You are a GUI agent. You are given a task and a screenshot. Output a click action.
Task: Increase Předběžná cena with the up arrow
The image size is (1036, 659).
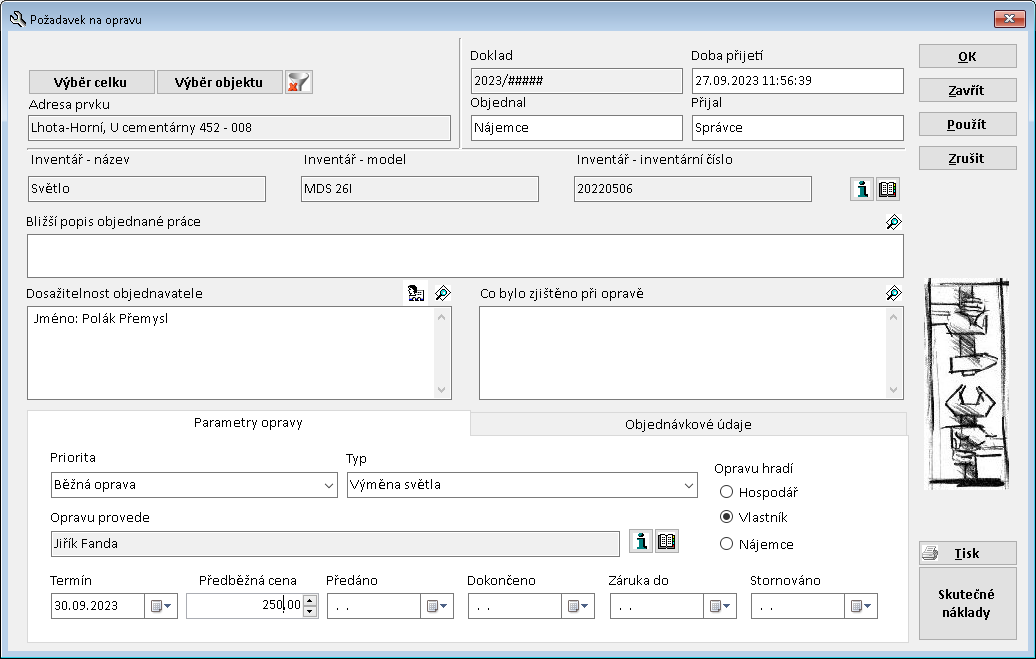pyautogui.click(x=309, y=601)
